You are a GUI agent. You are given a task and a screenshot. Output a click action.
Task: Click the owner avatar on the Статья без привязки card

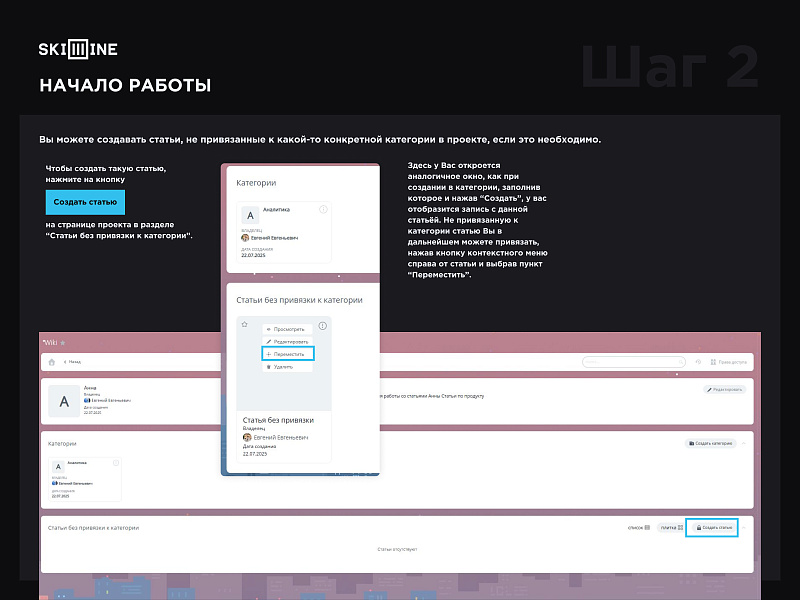(247, 437)
